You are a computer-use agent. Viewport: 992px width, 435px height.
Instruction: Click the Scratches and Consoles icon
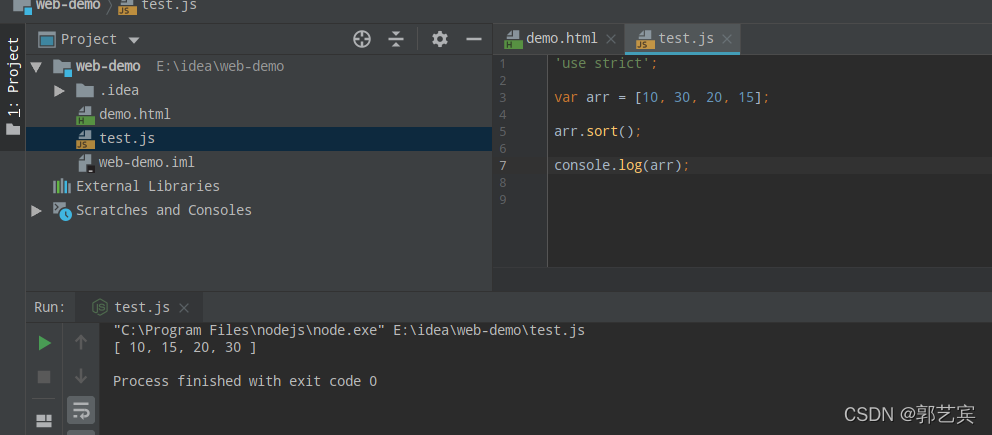click(x=62, y=211)
